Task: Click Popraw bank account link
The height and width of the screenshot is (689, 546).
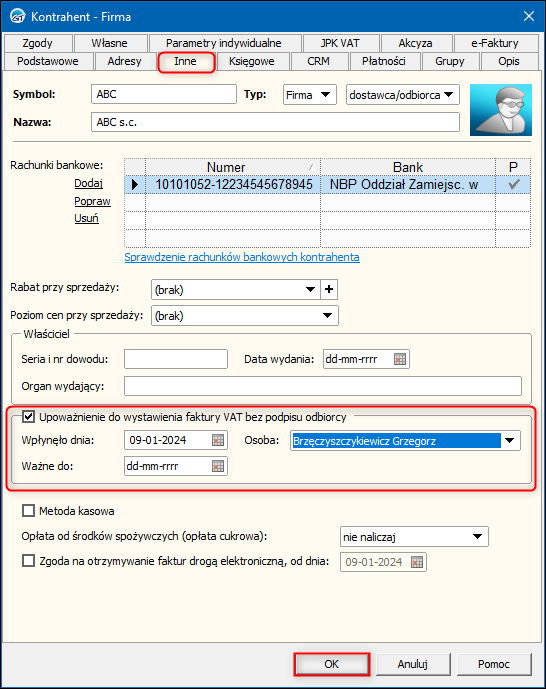Action: tap(92, 201)
